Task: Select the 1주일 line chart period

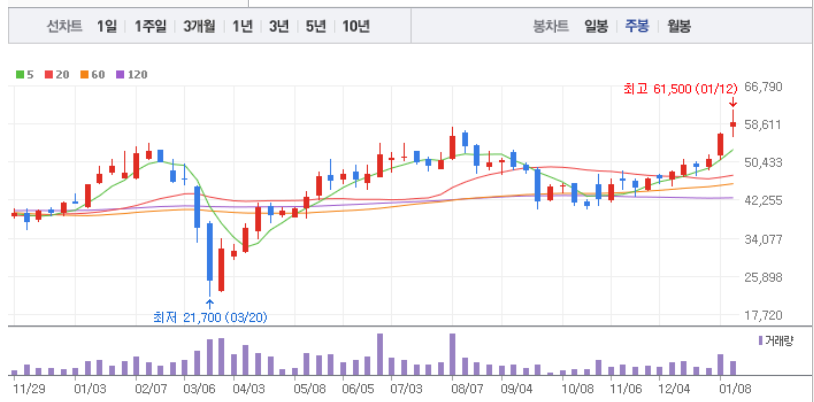Action: pyautogui.click(x=151, y=26)
